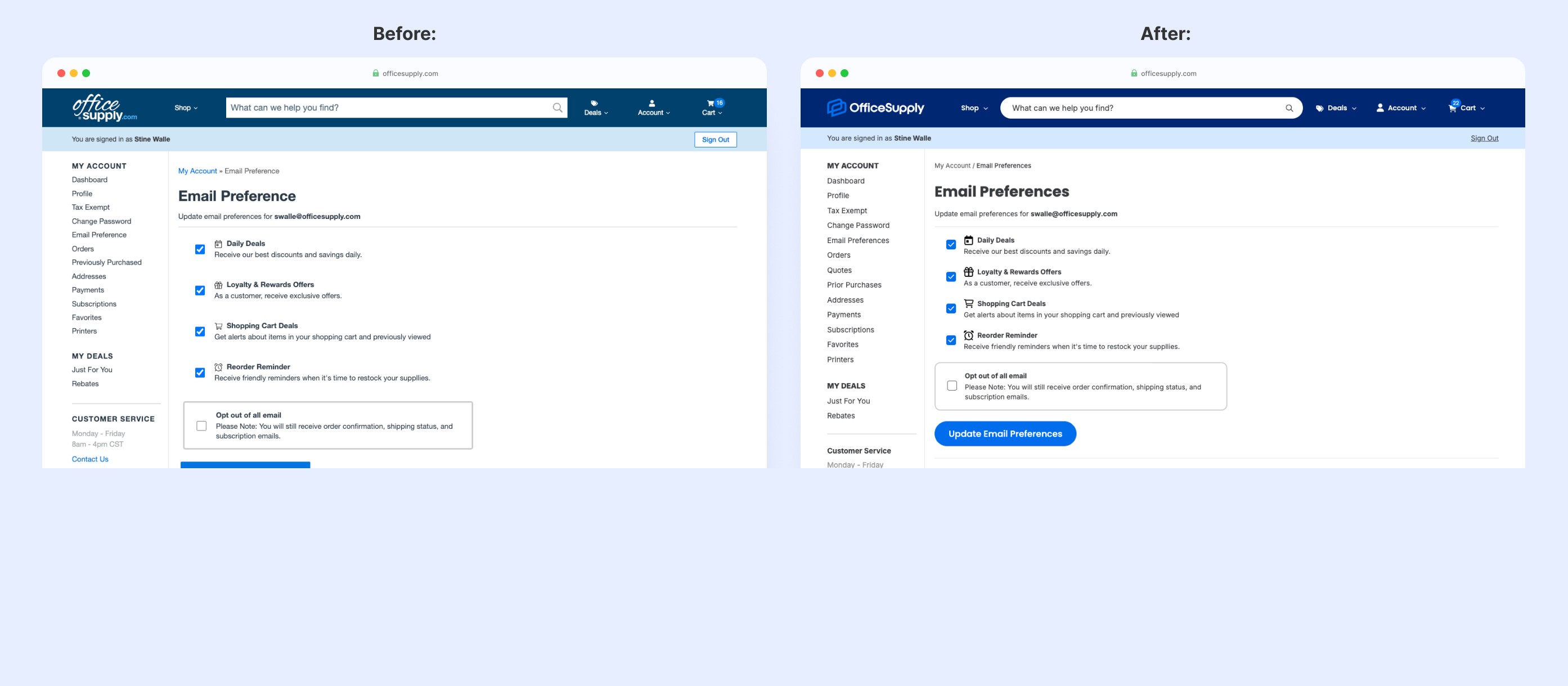
Task: Open Quotes in After sidebar menu
Action: 839,270
